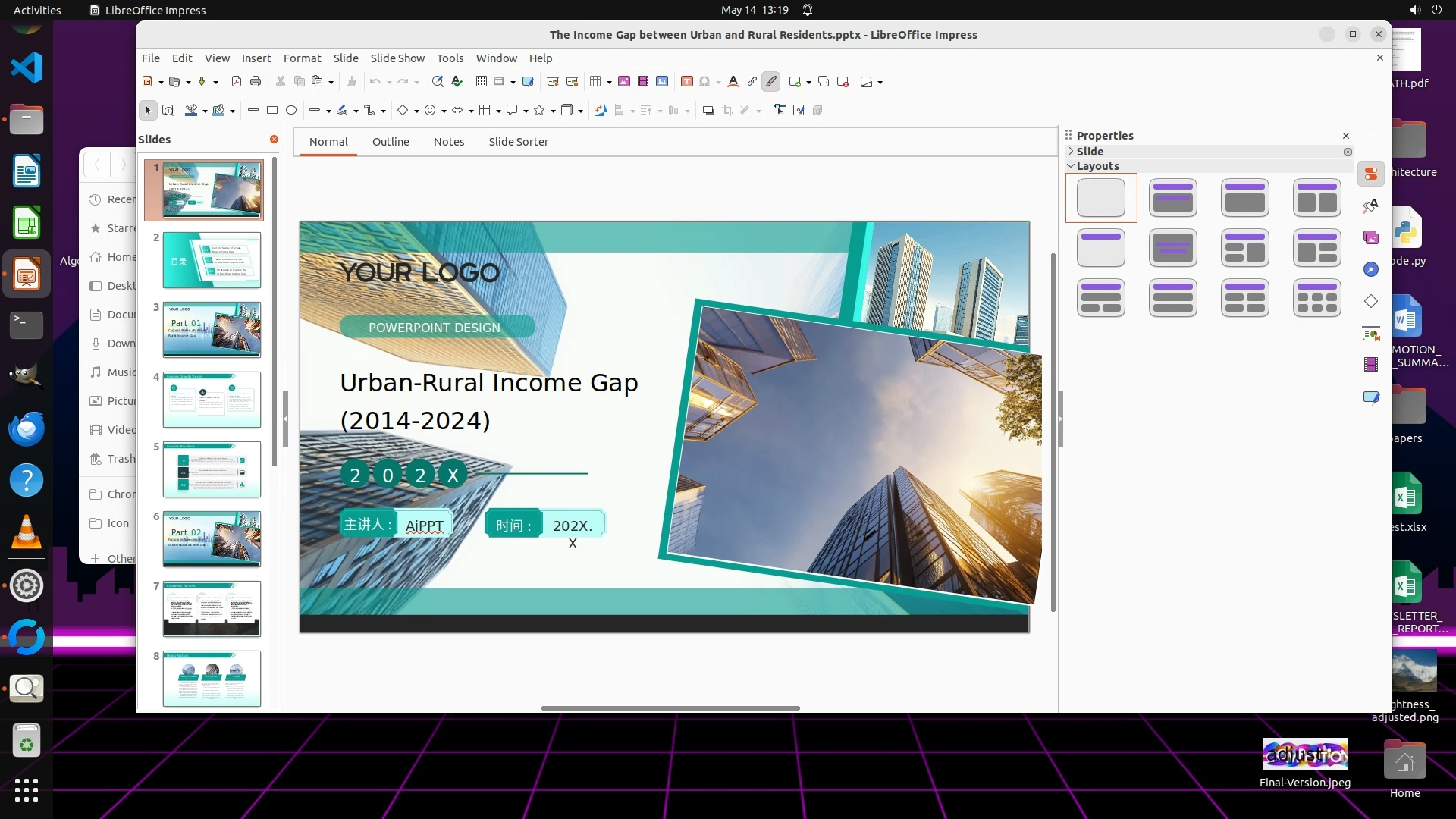Toggle Spelling check icon

[x=457, y=82]
